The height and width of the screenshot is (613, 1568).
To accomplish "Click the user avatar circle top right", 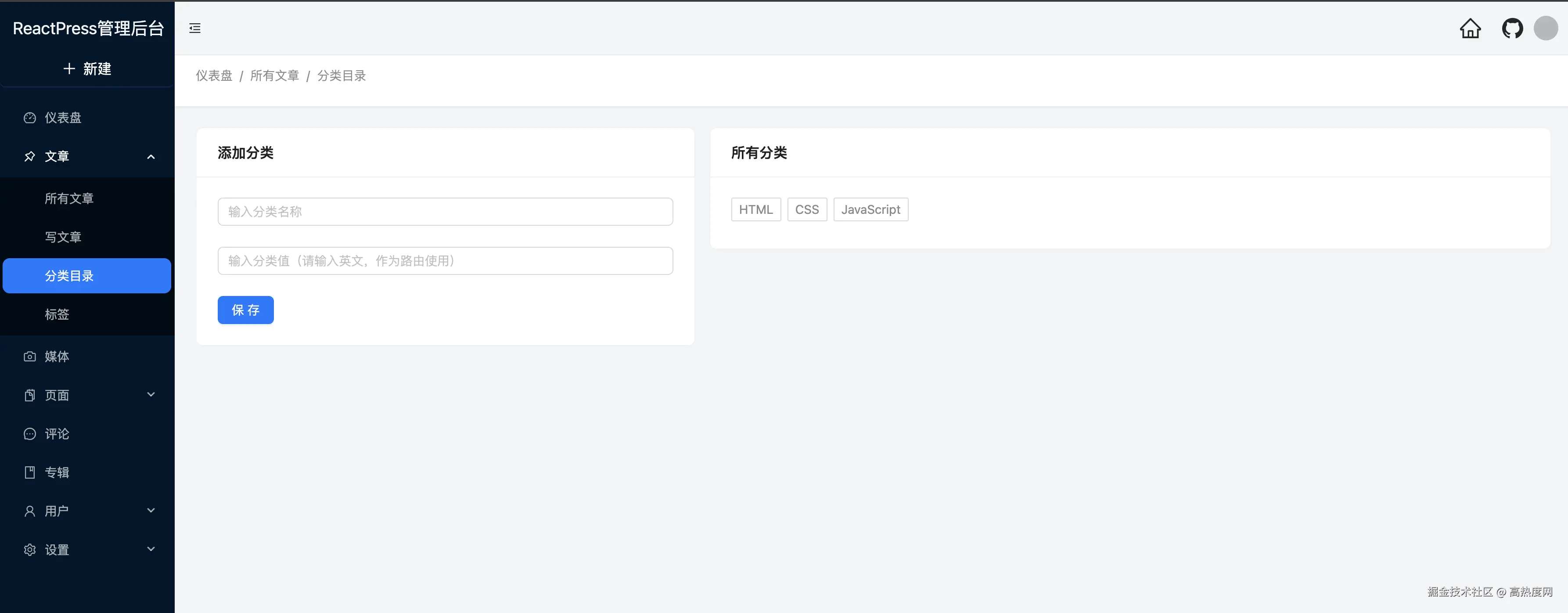I will click(1546, 28).
